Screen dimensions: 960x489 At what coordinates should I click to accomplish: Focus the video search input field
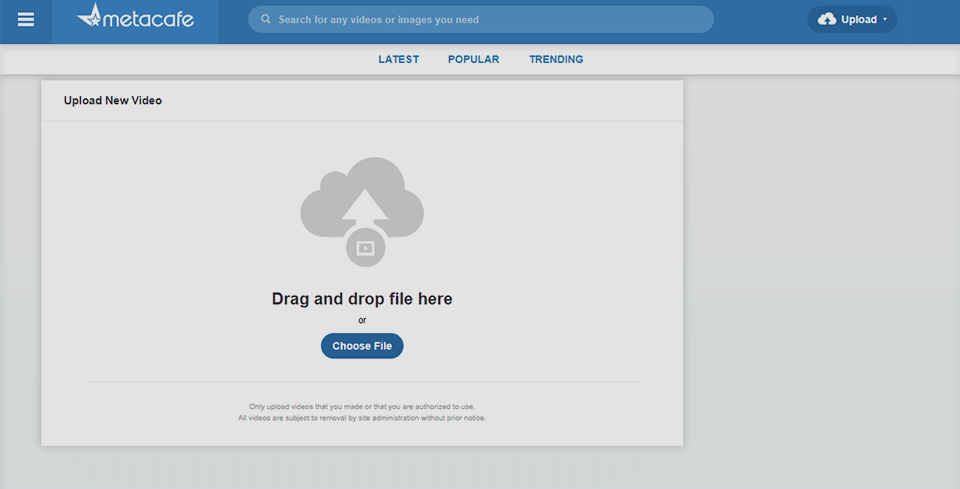click(x=490, y=19)
